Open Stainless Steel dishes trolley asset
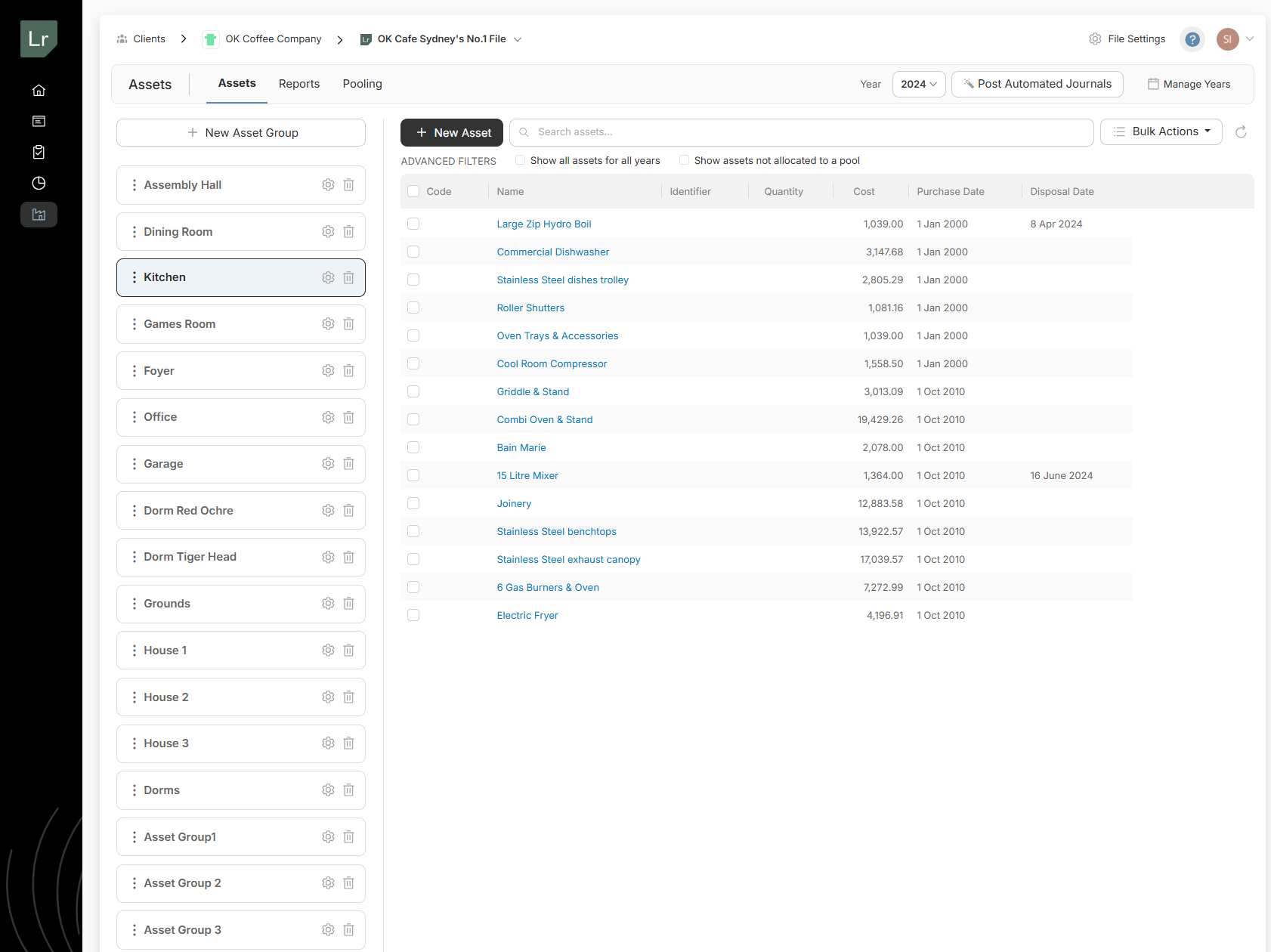Screen dimensions: 1271x952 [563, 280]
